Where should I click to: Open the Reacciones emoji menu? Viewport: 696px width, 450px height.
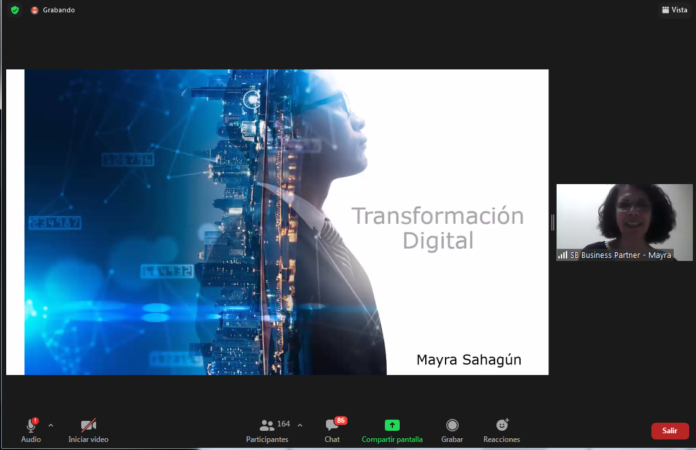tap(501, 425)
